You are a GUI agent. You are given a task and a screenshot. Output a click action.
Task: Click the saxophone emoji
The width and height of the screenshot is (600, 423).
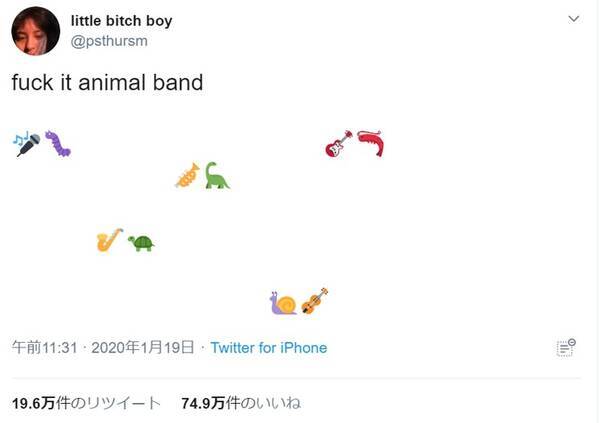tap(109, 240)
